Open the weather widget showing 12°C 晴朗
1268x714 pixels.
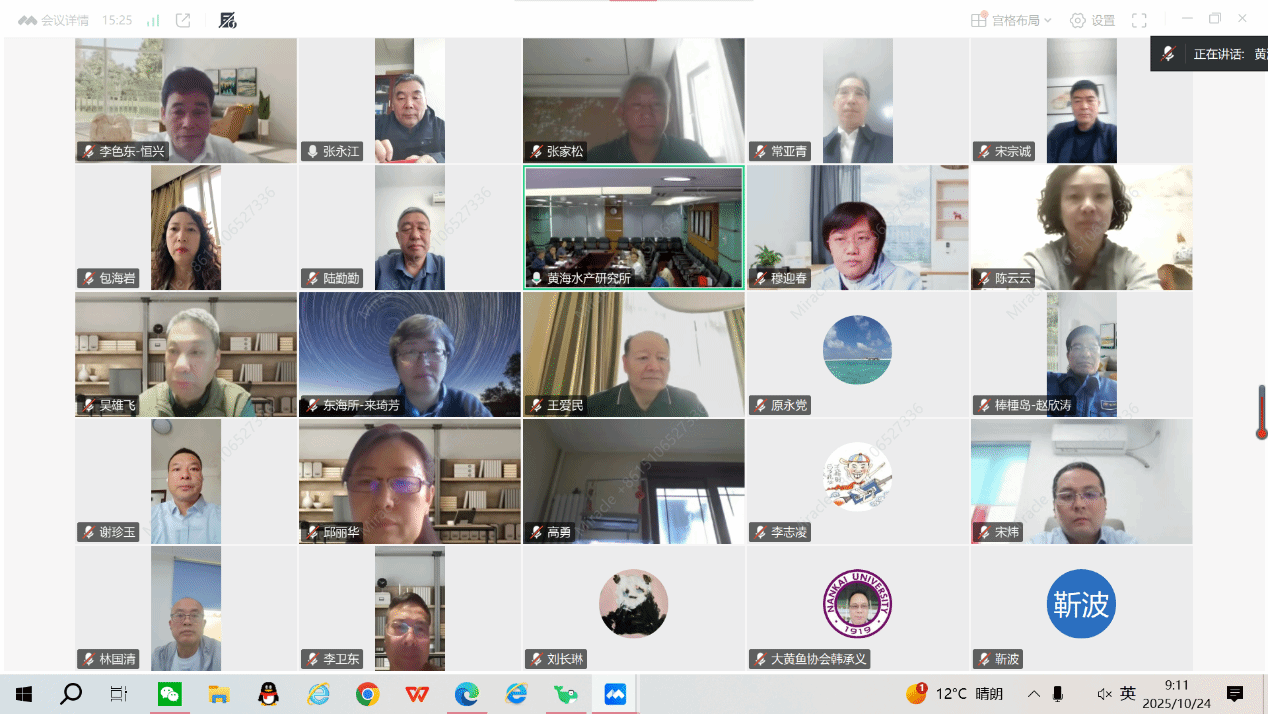pos(955,694)
